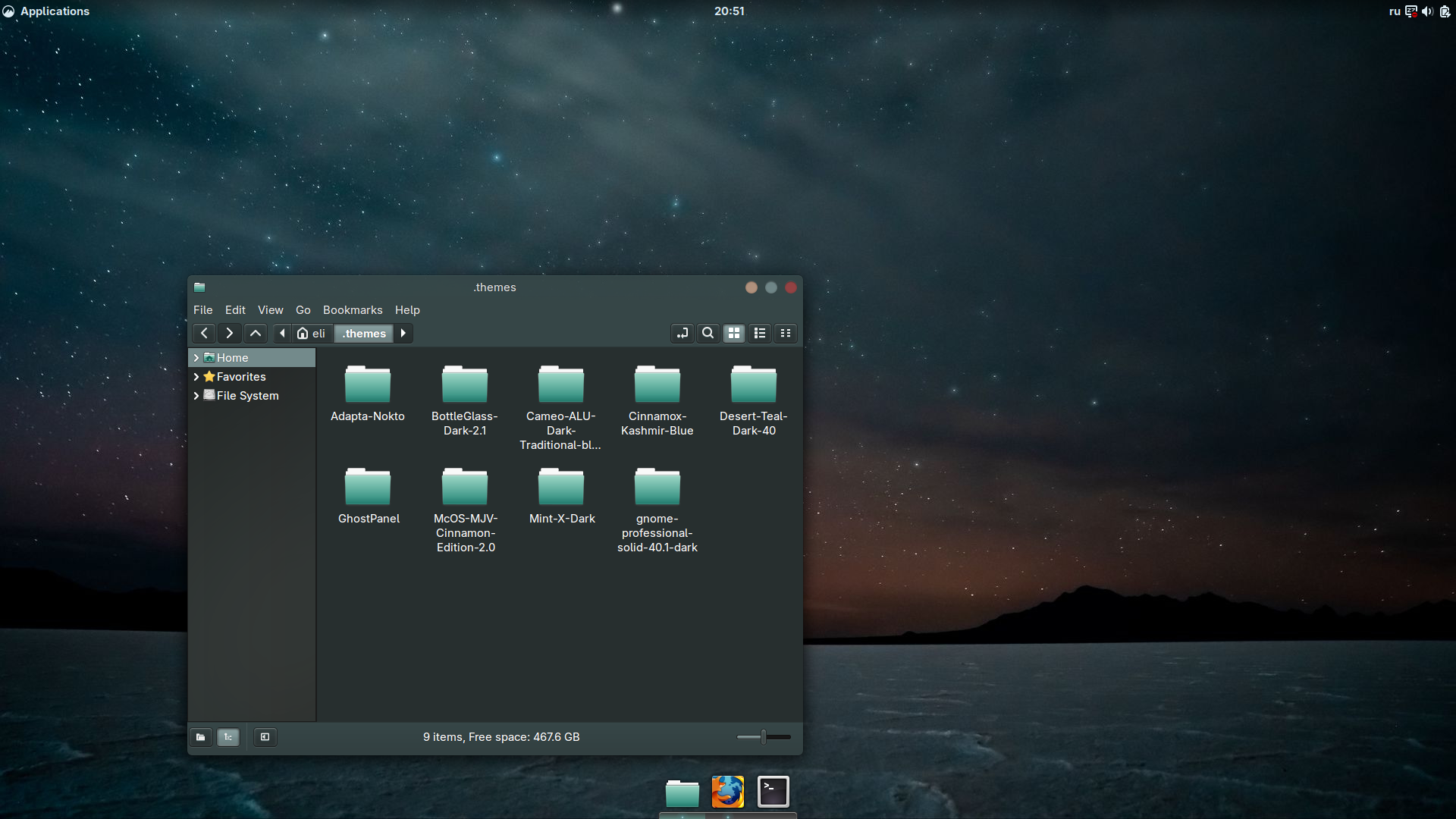
Task: Launch Terminal from the dock
Action: coord(773,792)
